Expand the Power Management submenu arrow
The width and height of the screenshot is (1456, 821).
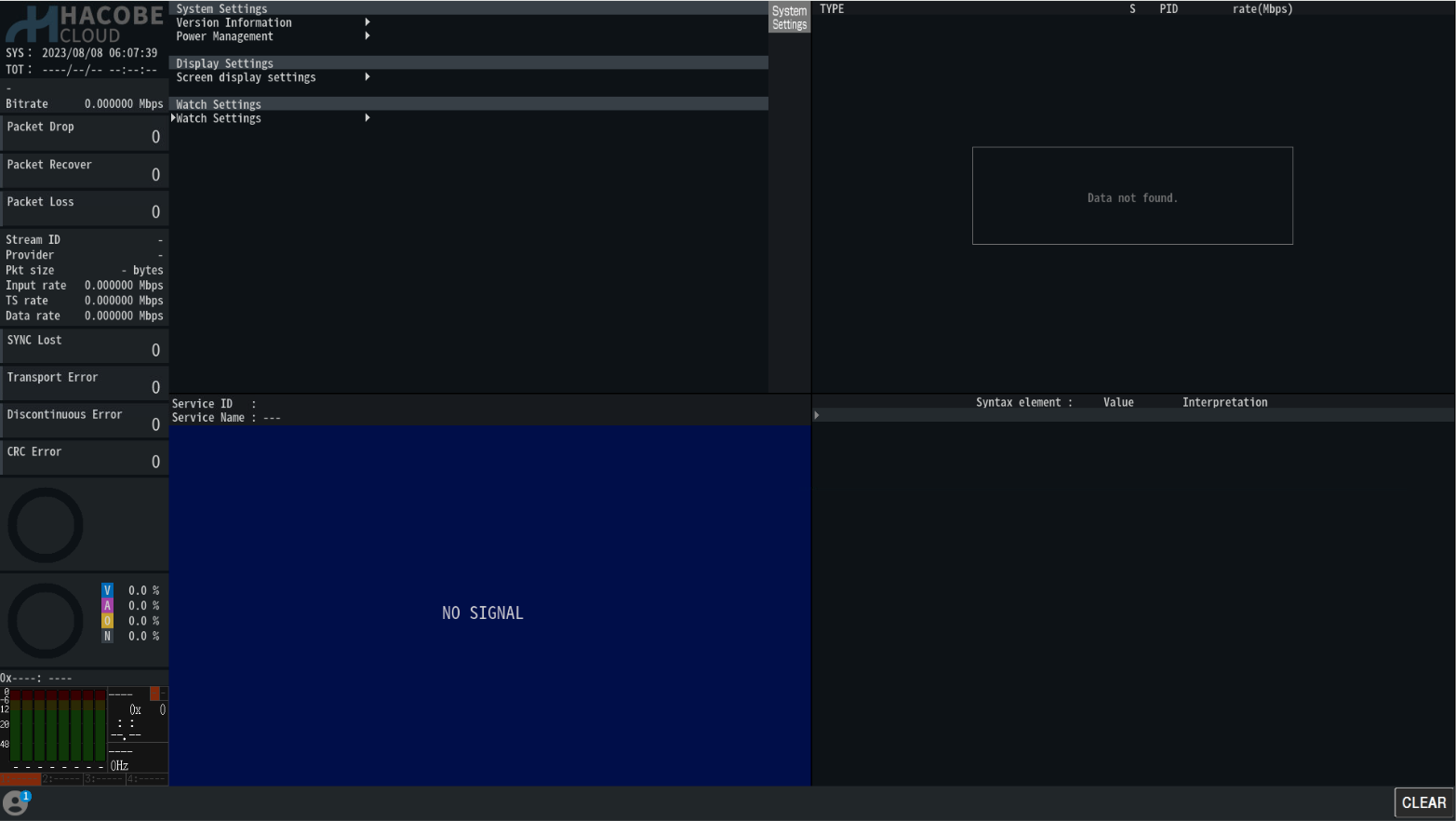click(367, 36)
